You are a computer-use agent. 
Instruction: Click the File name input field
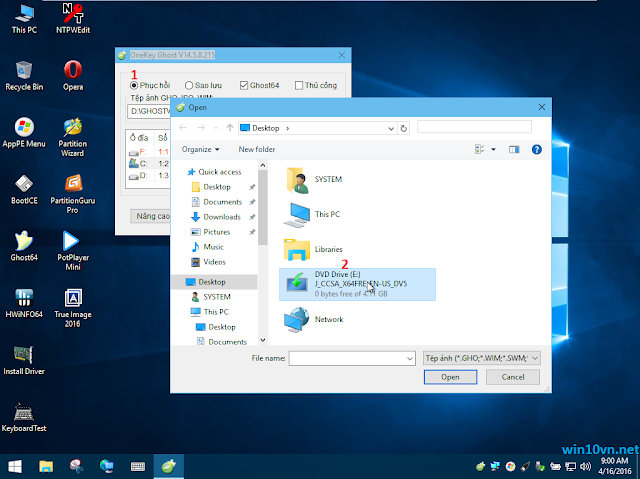click(x=347, y=359)
